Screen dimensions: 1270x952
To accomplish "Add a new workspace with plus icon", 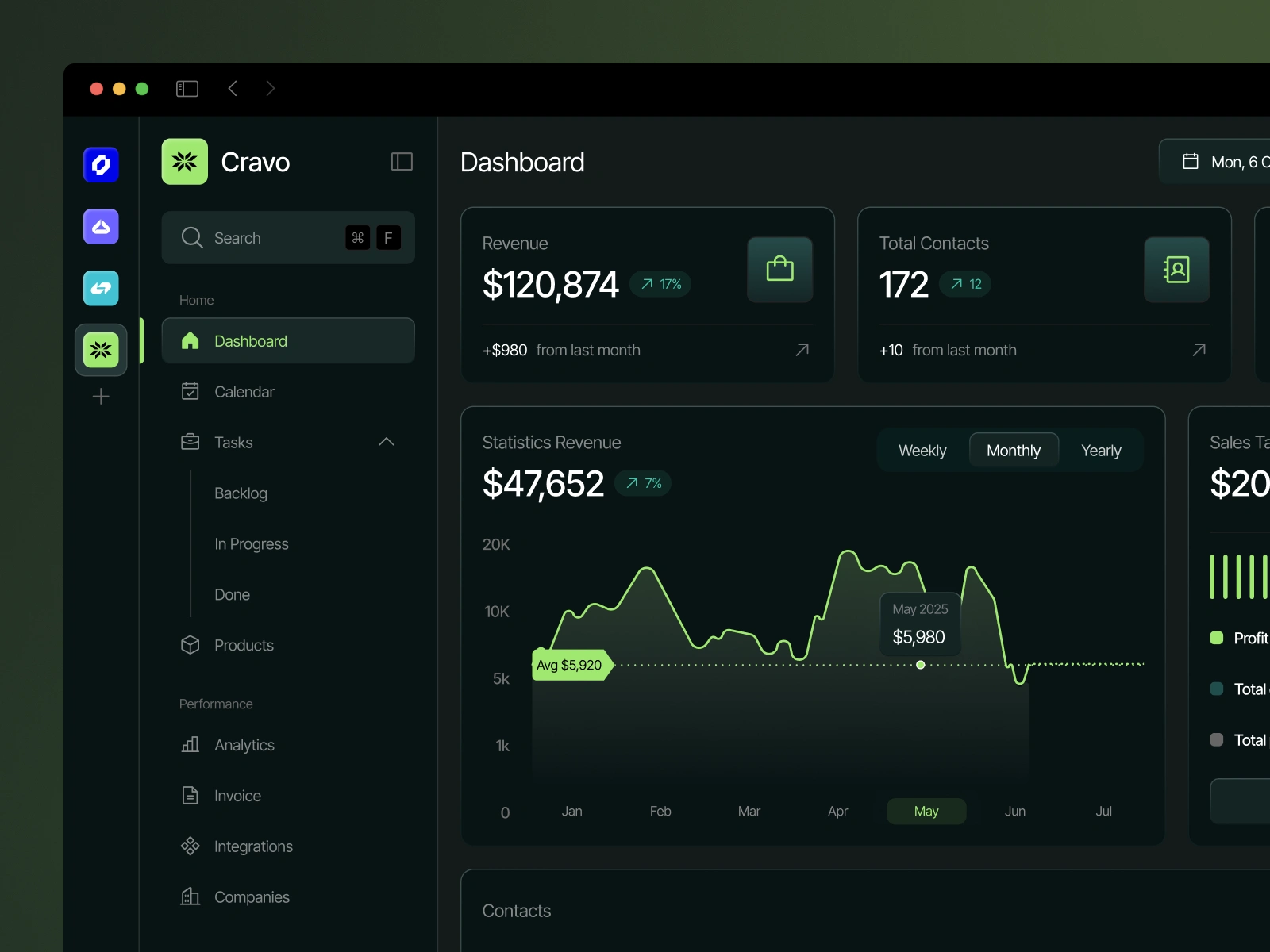I will (101, 397).
